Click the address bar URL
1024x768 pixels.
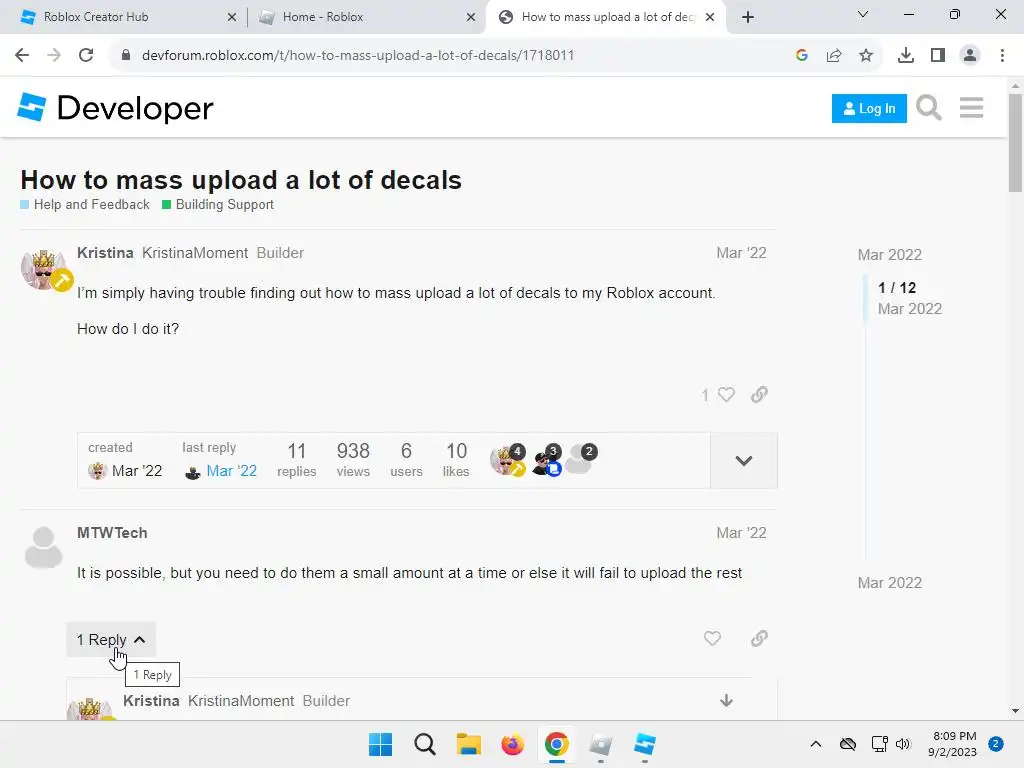click(357, 55)
